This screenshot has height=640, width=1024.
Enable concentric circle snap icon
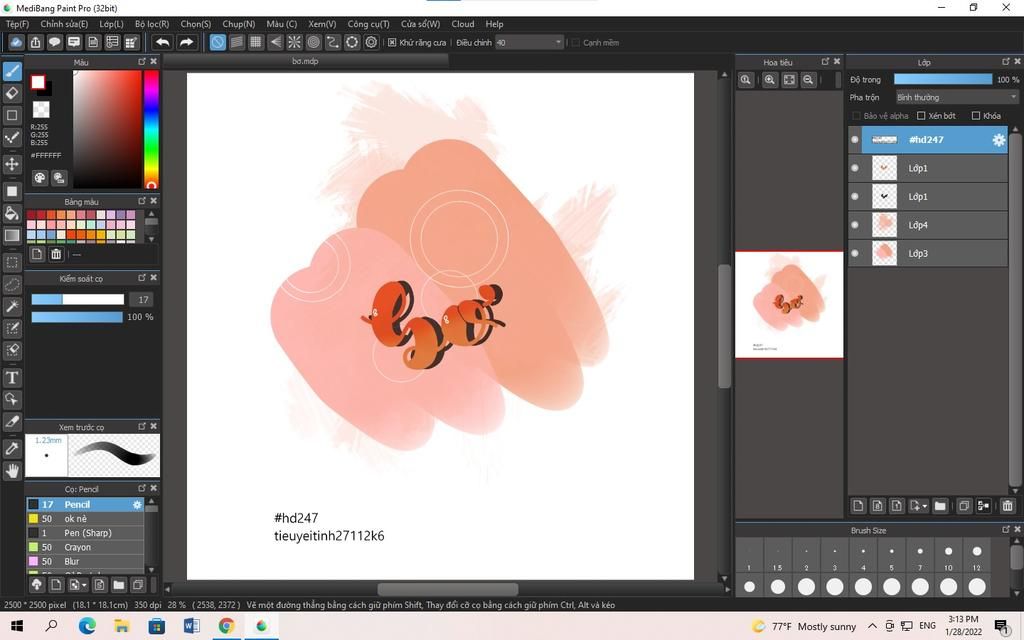click(313, 42)
